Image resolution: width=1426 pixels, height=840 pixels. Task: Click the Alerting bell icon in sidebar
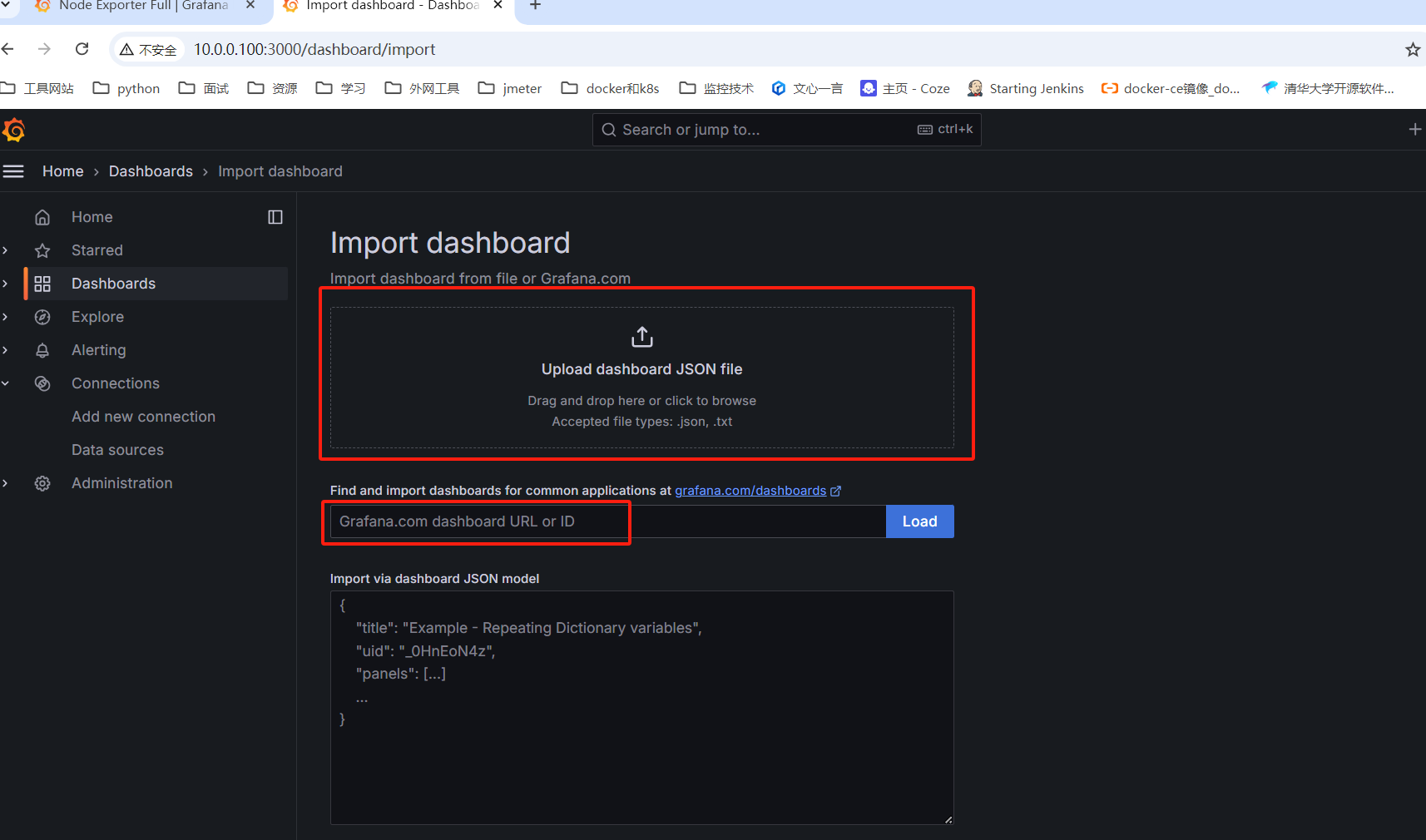(x=42, y=350)
